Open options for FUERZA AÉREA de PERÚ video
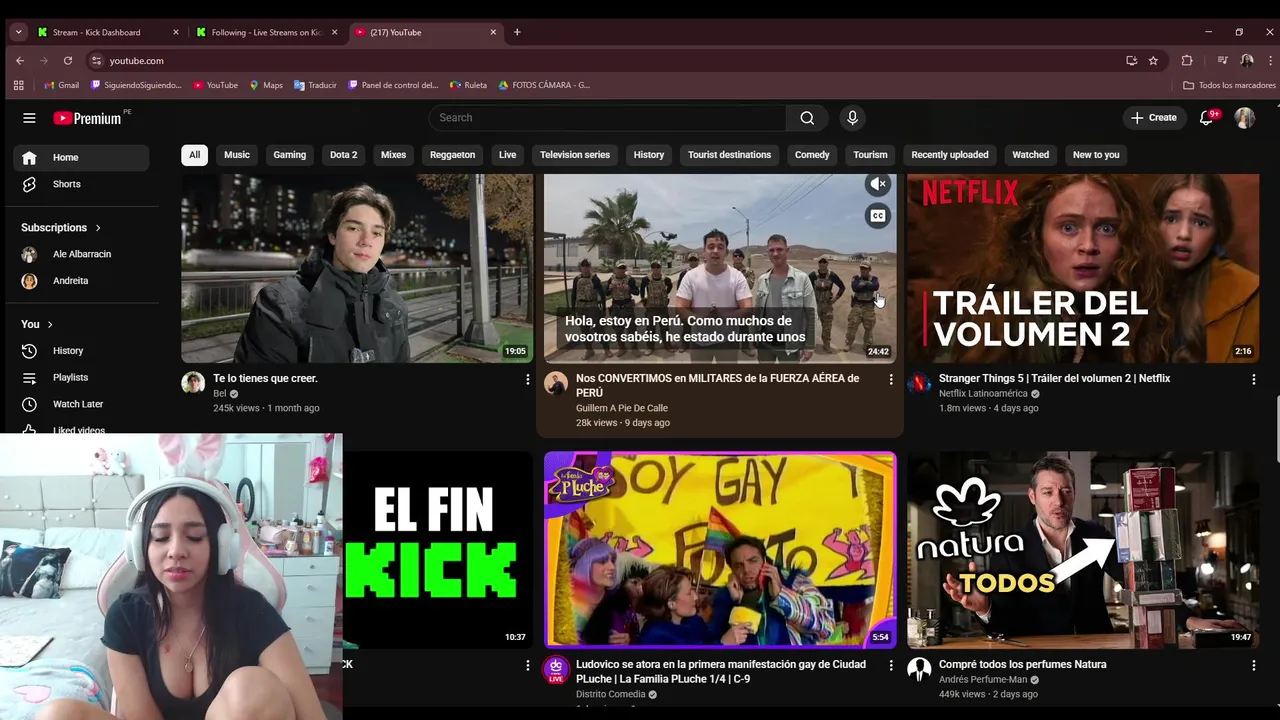Screen dimensions: 1280x720 tap(890, 380)
